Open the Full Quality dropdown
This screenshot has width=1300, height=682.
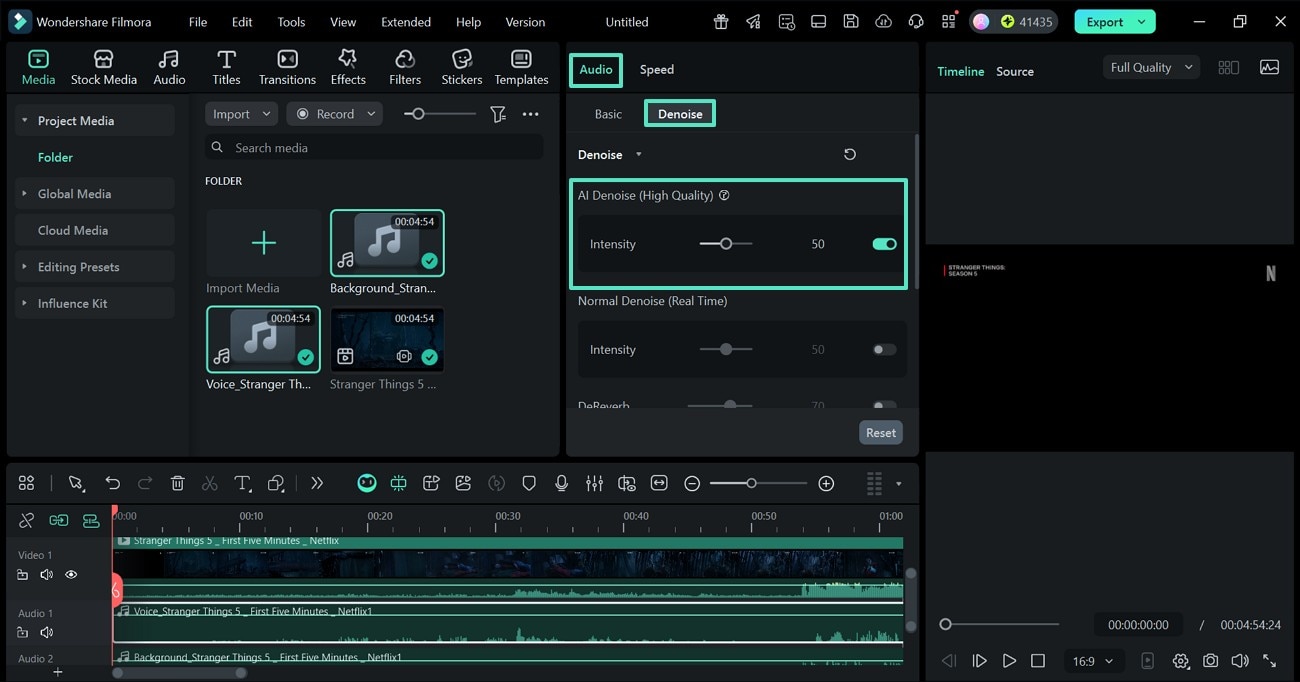(x=1148, y=67)
